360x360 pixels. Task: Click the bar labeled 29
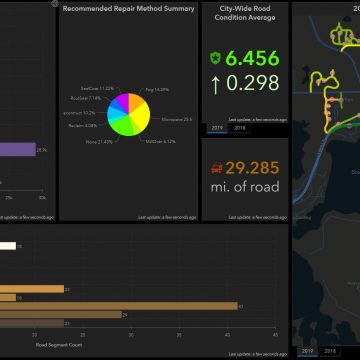(61, 315)
